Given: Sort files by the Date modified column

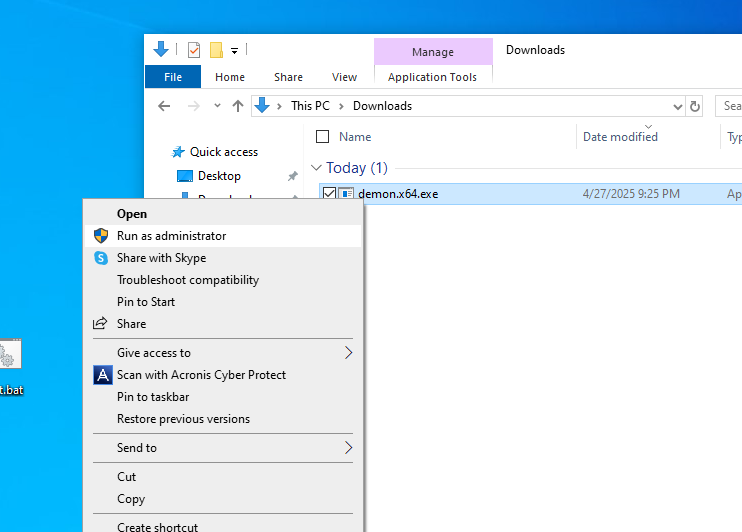Looking at the screenshot, I should 620,137.
